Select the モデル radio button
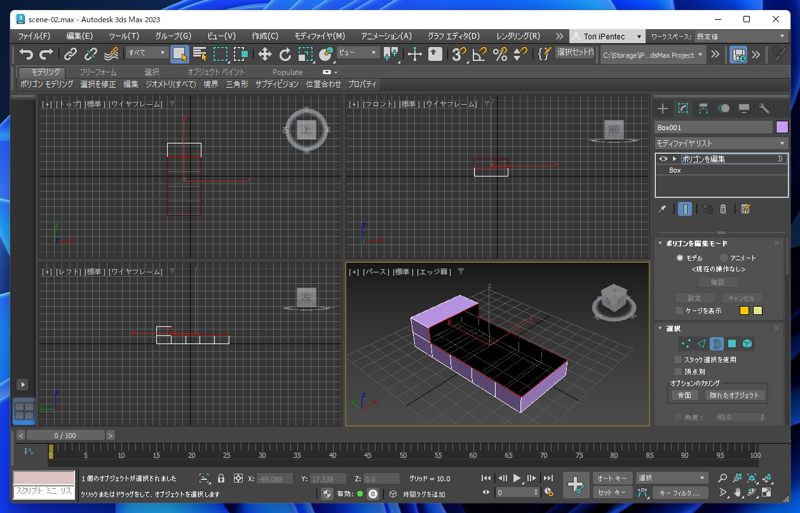800x513 pixels. click(x=680, y=258)
